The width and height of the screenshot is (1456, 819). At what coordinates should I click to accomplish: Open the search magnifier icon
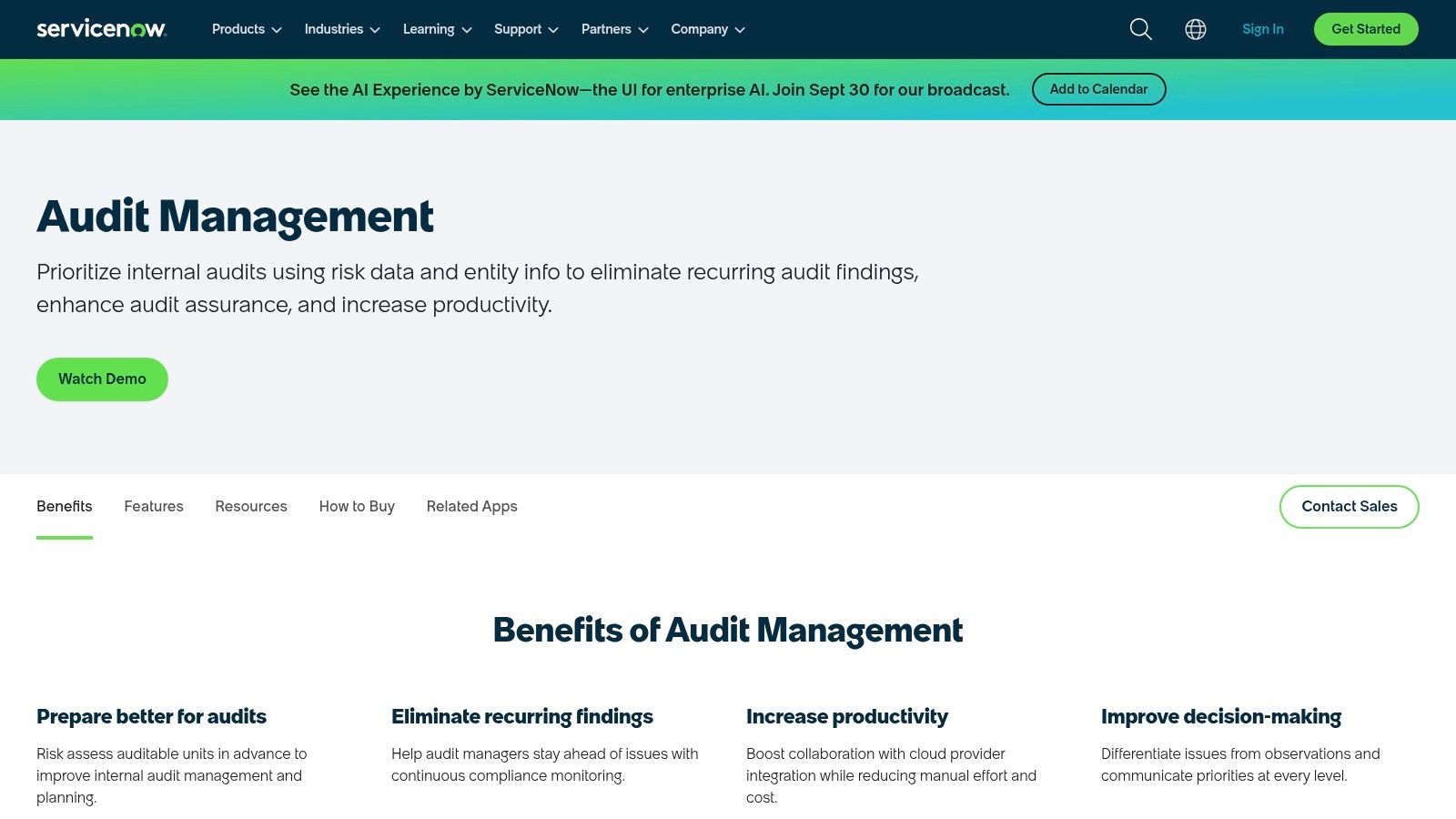pos(1140,29)
